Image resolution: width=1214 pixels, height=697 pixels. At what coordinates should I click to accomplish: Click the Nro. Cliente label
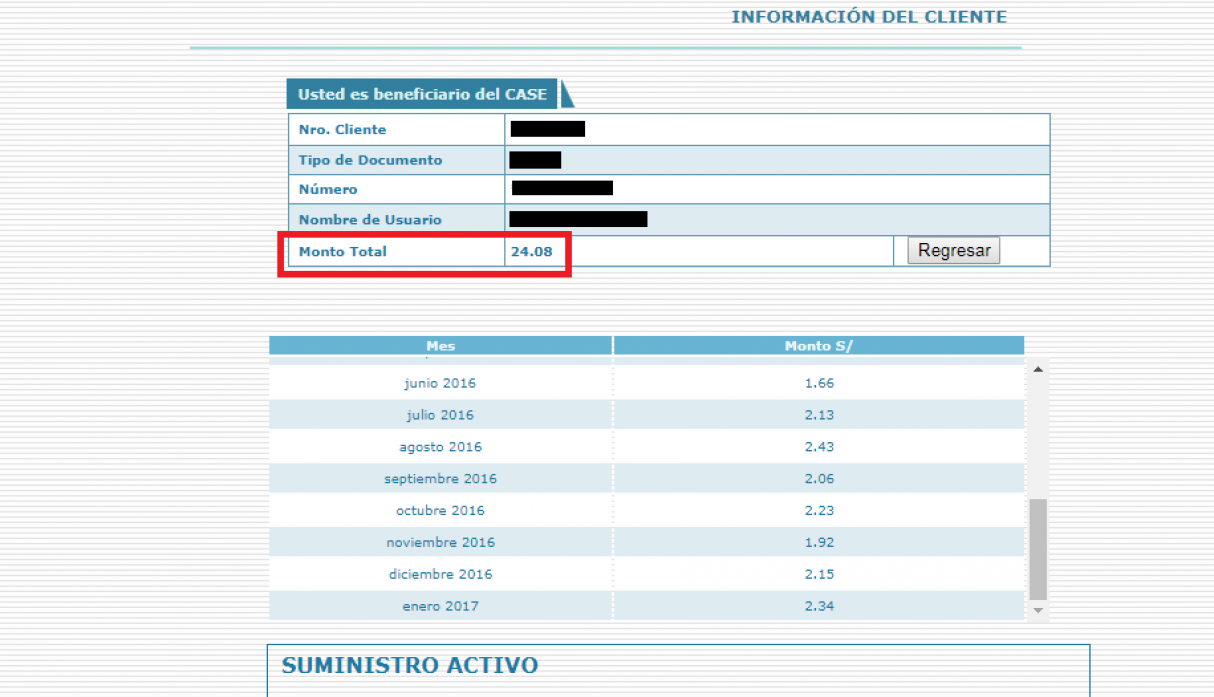pos(342,130)
